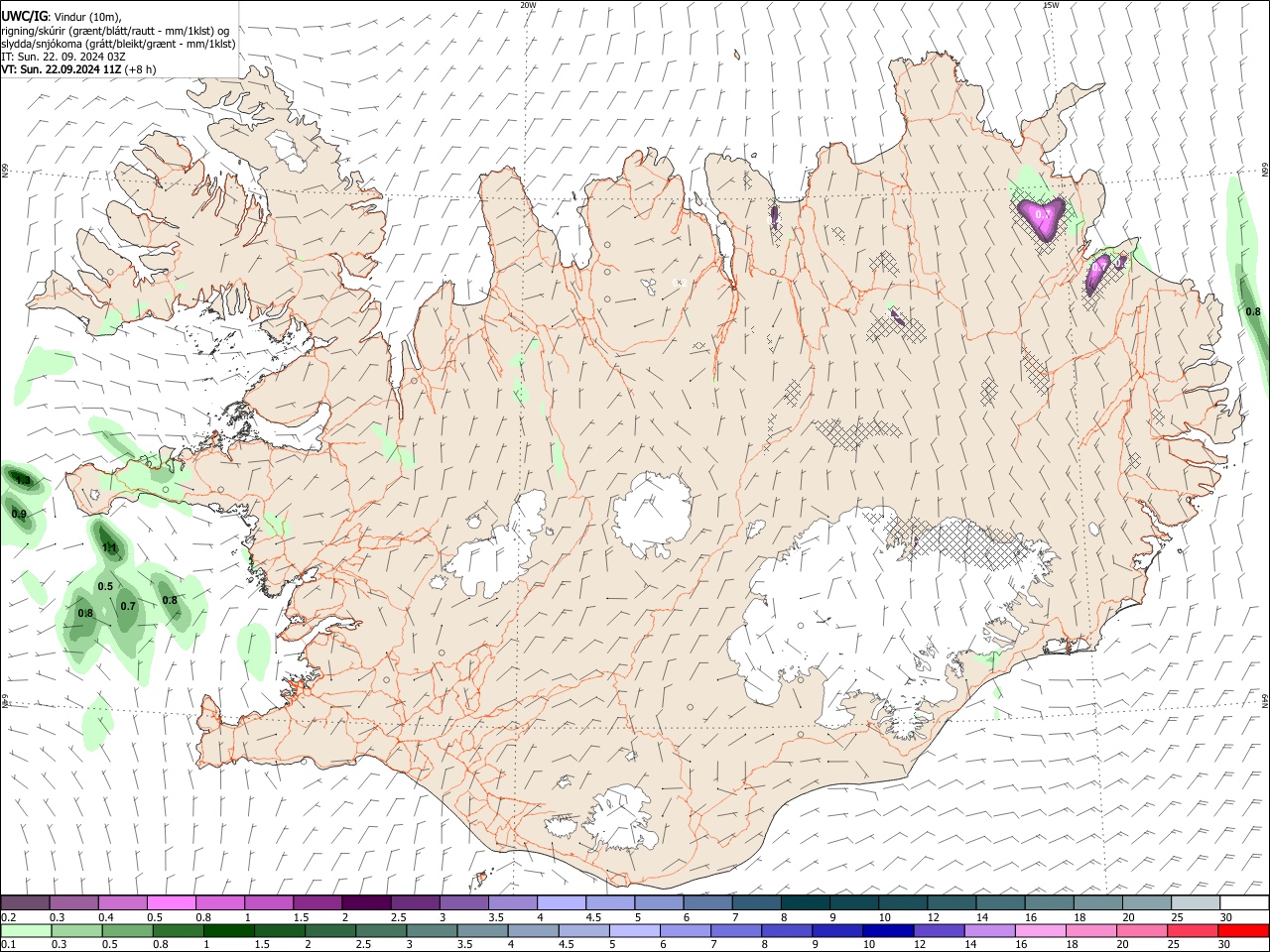Viewport: 1270px width, 952px height.
Task: Select the 2 gray-green rain-scale swatch
Action: point(330,930)
